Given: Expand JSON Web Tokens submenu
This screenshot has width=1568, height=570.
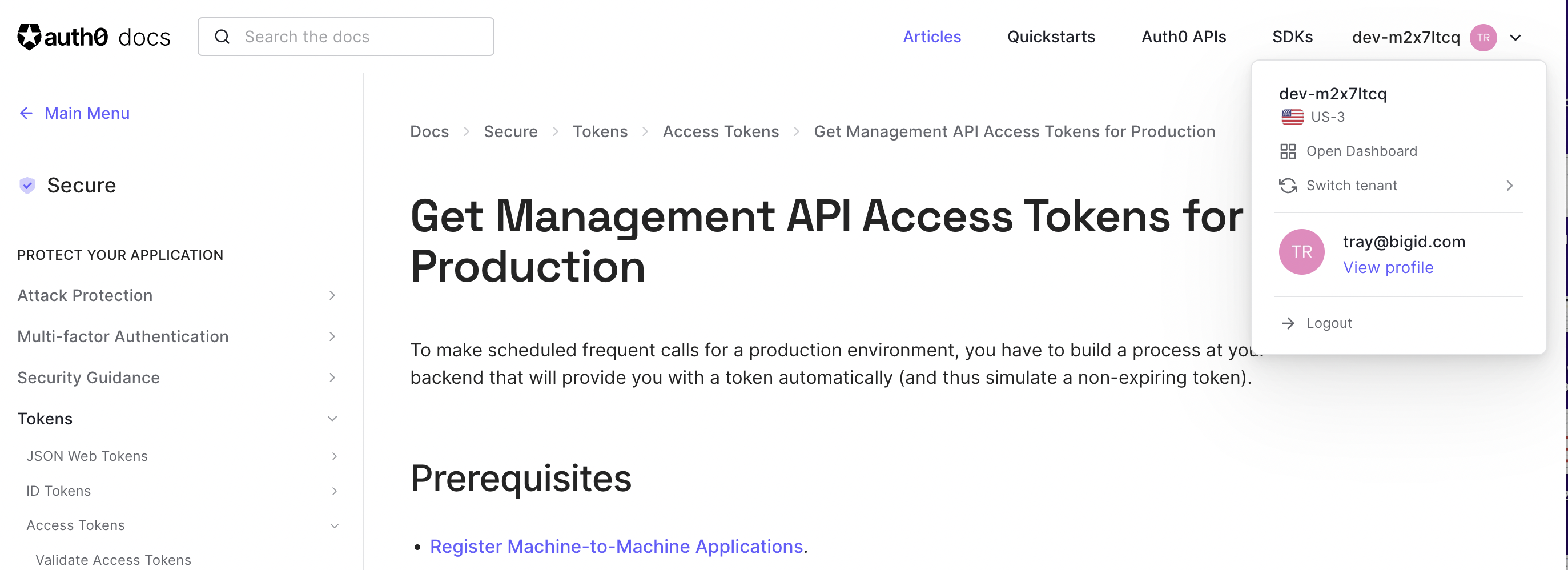Looking at the screenshot, I should point(333,457).
